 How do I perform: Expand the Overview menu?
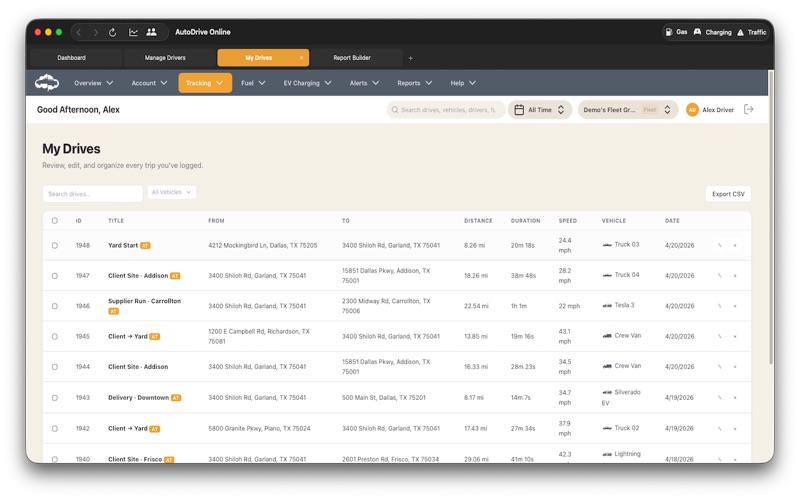[94, 83]
